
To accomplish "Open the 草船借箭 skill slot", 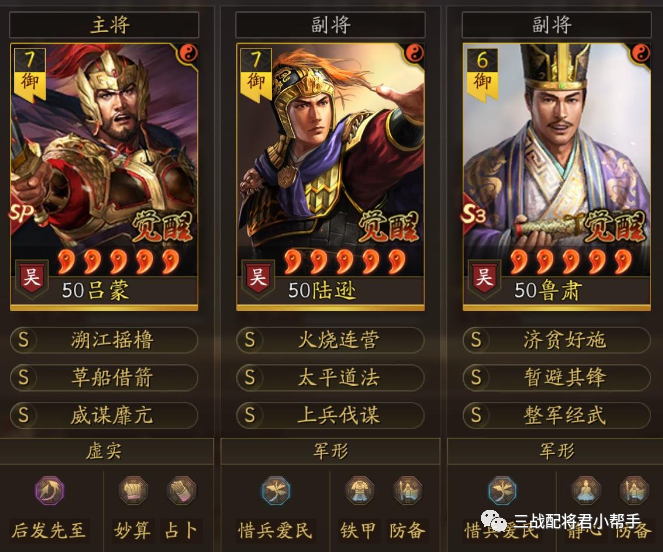I will point(104,377).
